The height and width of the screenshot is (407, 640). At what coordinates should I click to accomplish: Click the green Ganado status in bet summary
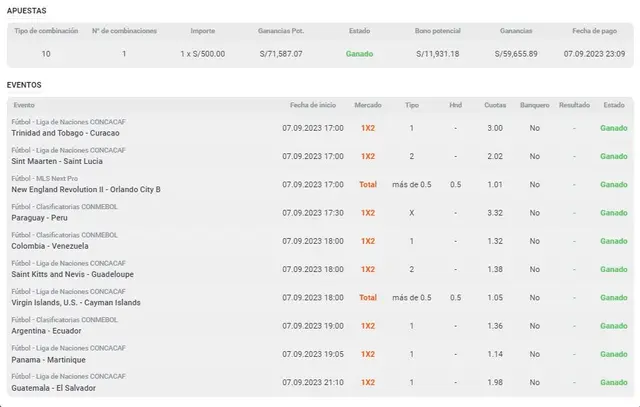pyautogui.click(x=359, y=53)
